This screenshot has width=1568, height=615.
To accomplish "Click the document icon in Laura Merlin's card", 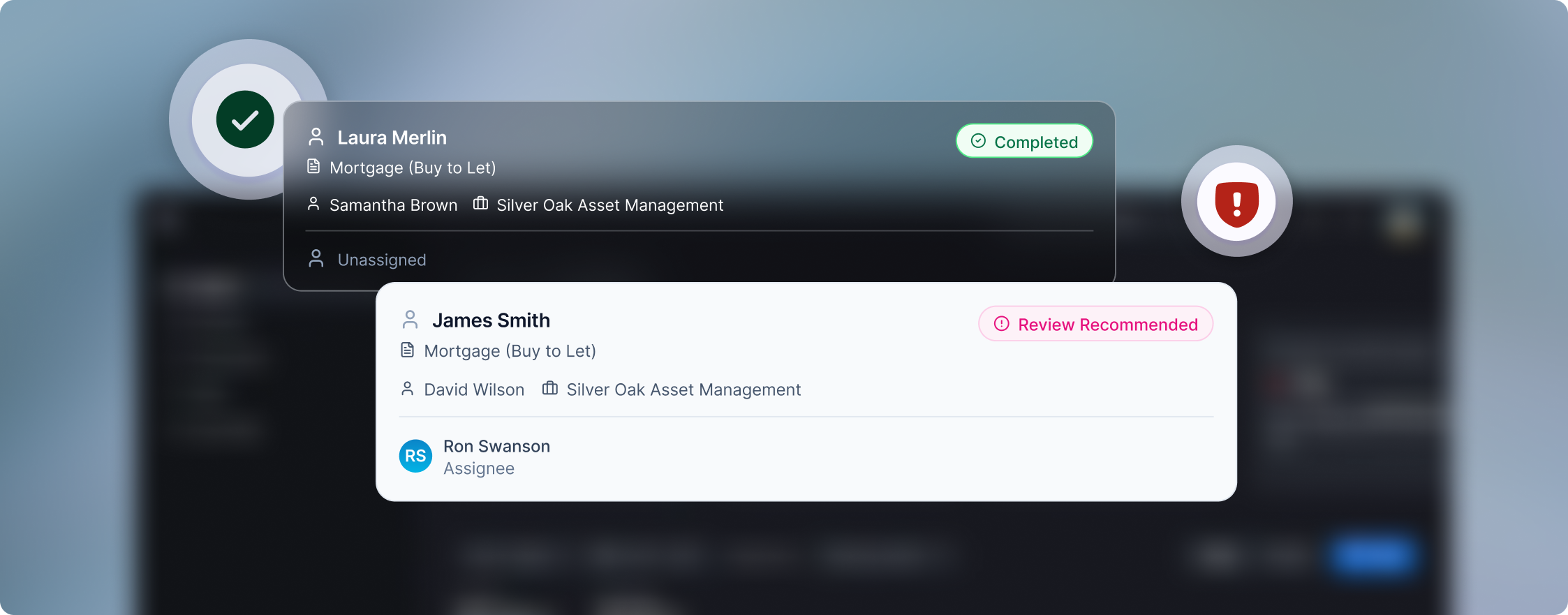I will (314, 167).
